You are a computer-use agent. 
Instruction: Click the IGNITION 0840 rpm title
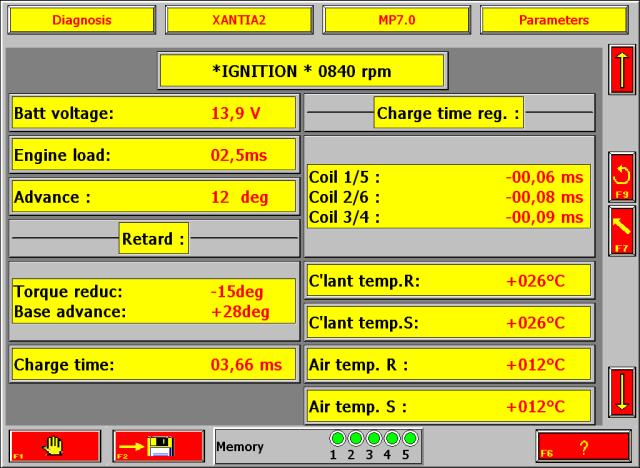pos(302,71)
